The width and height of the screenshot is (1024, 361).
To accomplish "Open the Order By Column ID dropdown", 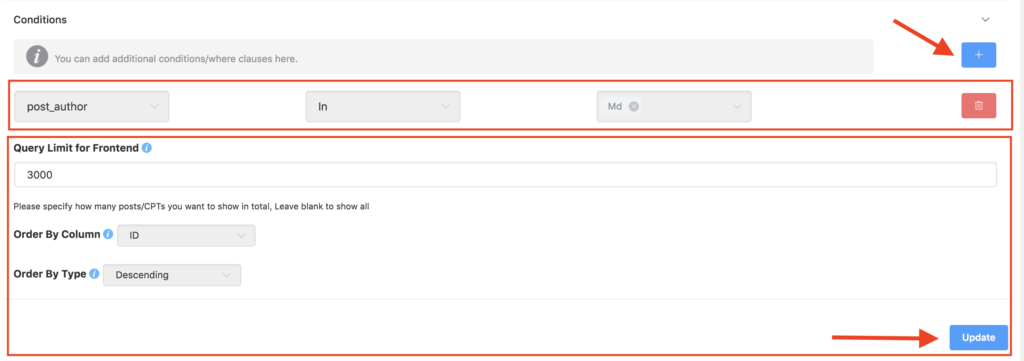I will tap(186, 235).
